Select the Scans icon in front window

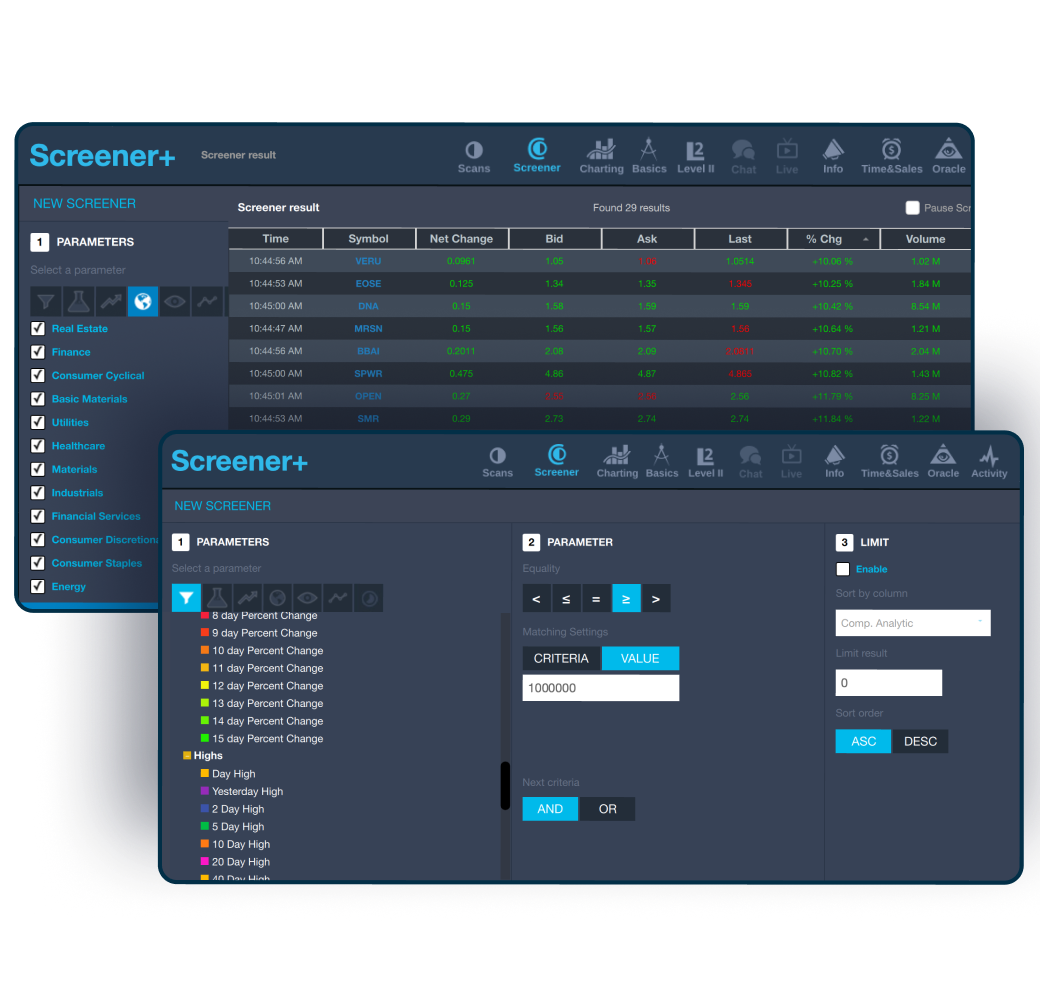pyautogui.click(x=497, y=460)
